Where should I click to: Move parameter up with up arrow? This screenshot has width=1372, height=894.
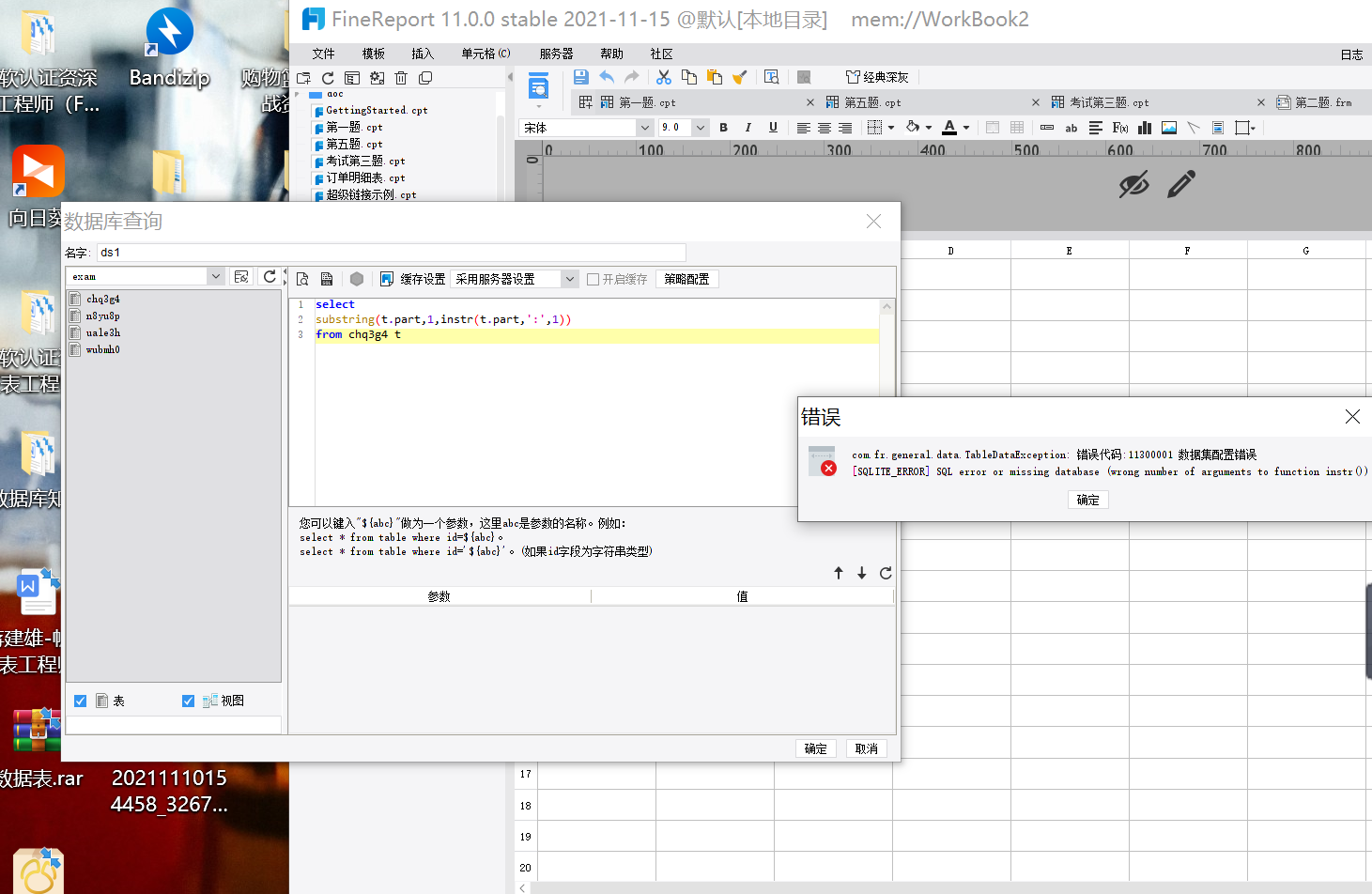tap(839, 573)
